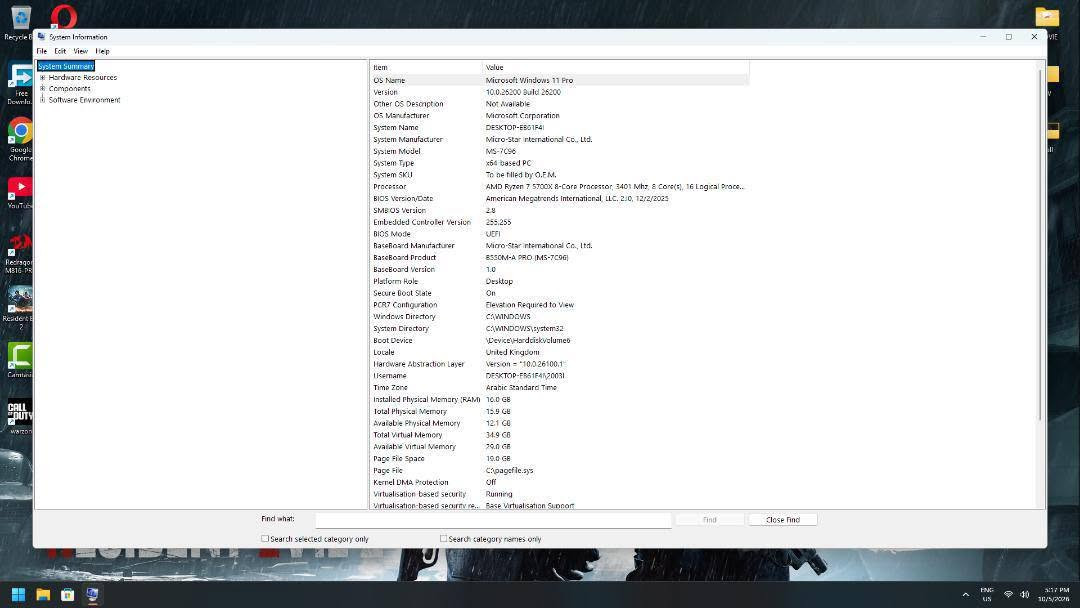This screenshot has height=608, width=1080.
Task: Select the Redragon M816 desktop shortcut
Action: pos(19,253)
